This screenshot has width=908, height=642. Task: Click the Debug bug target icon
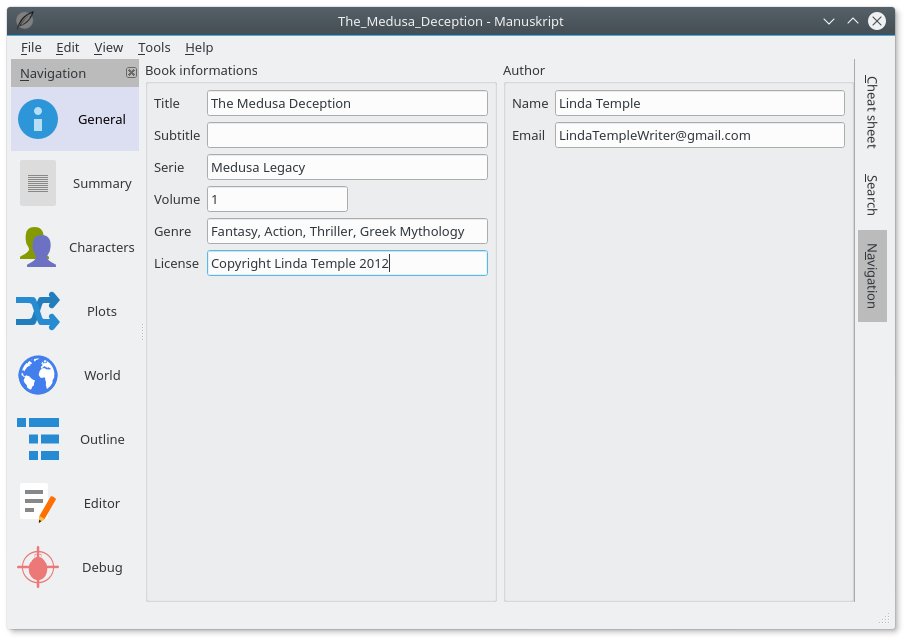(x=38, y=567)
